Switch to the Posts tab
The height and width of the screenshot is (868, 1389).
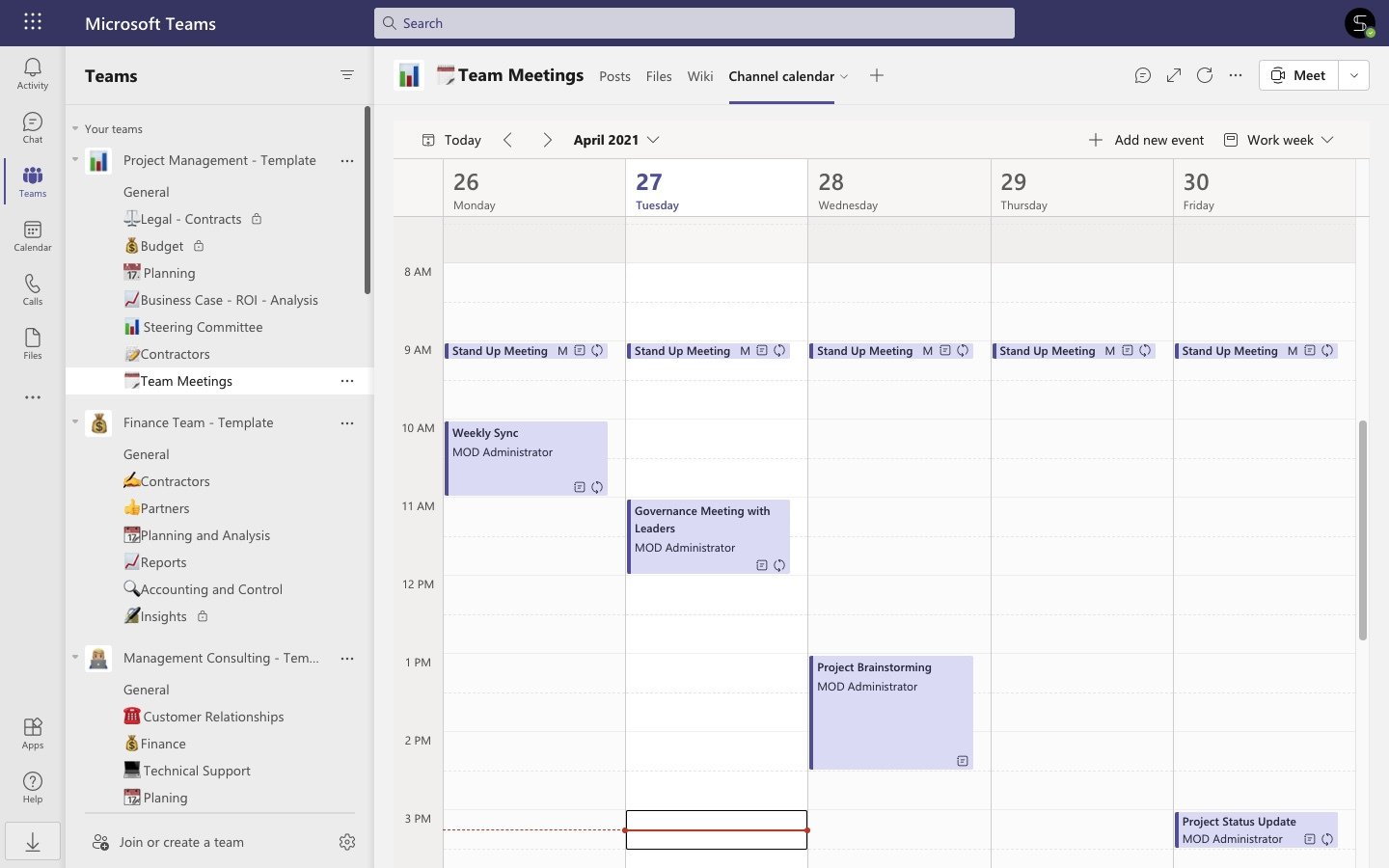(x=614, y=76)
